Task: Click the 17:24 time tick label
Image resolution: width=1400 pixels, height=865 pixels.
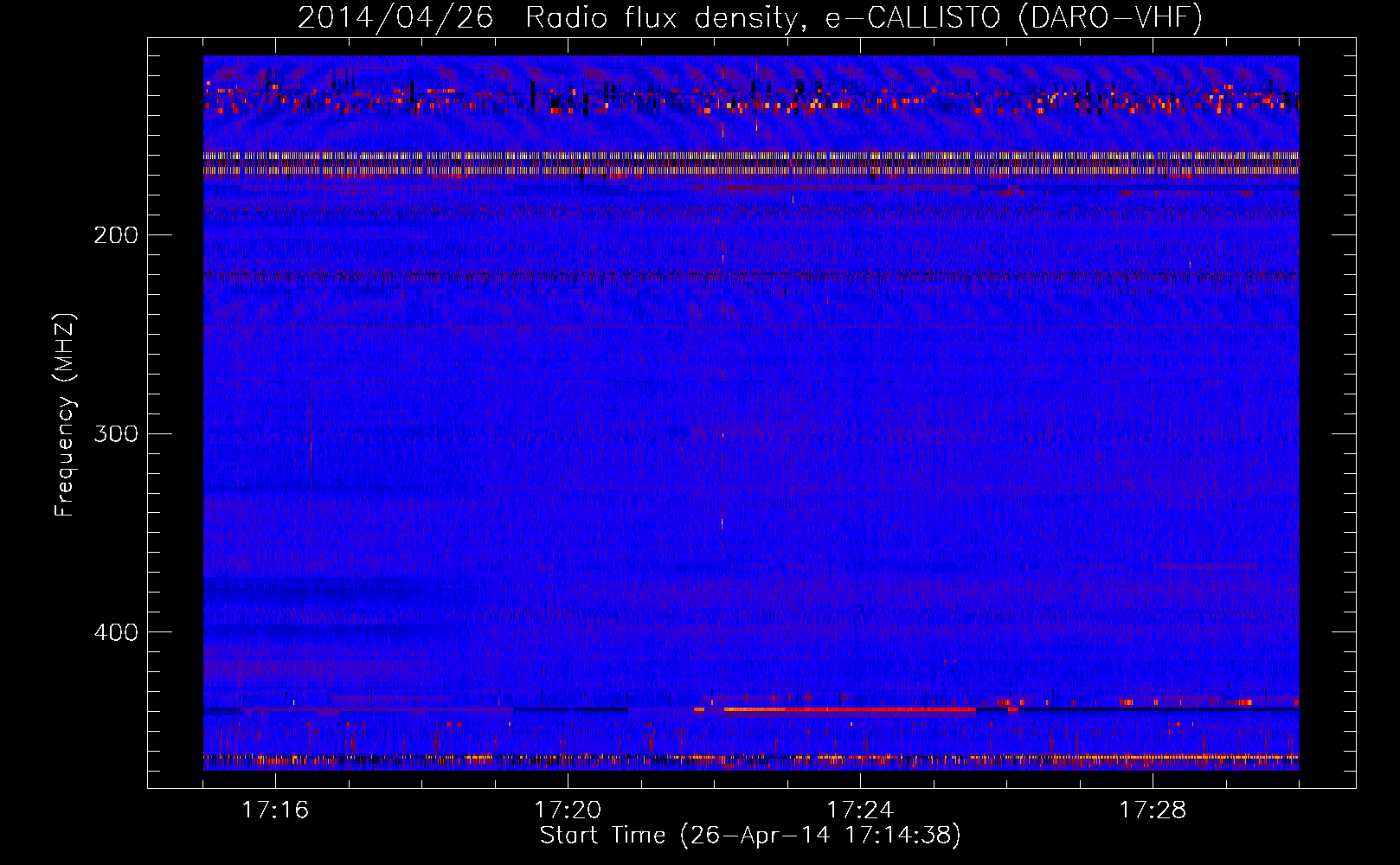Action: tap(860, 811)
